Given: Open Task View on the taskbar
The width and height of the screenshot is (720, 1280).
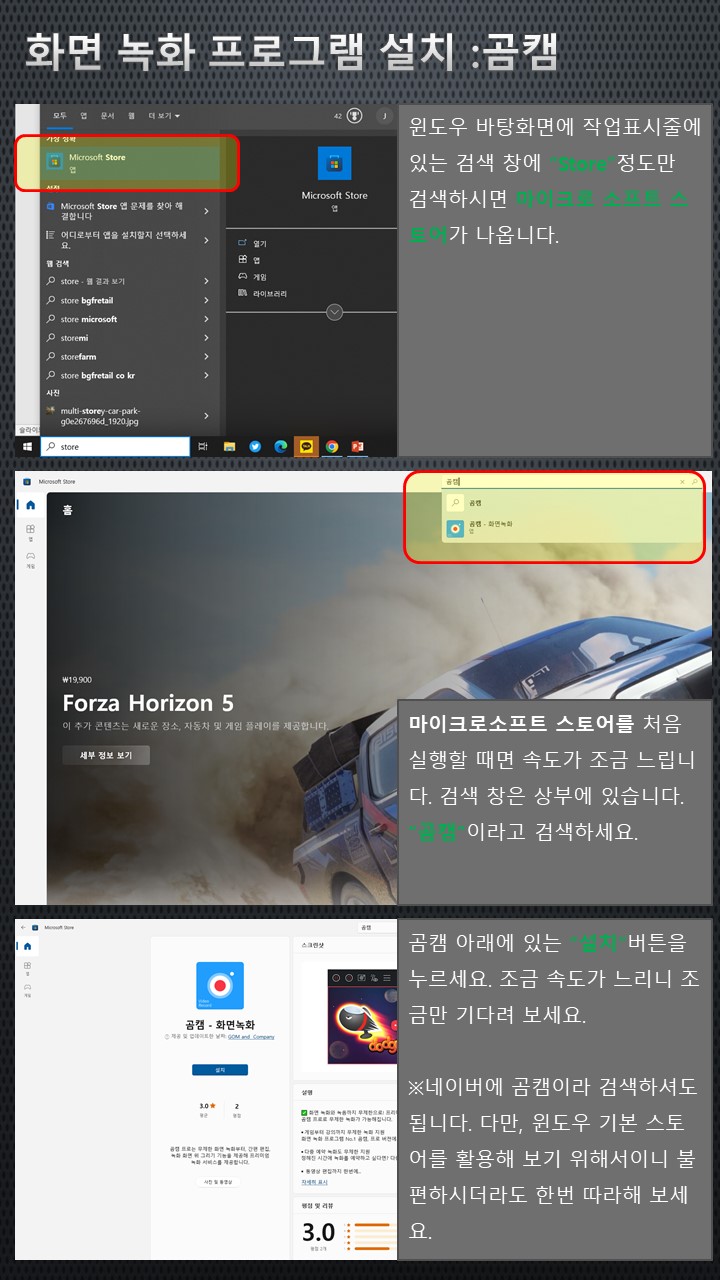Looking at the screenshot, I should click(x=203, y=447).
